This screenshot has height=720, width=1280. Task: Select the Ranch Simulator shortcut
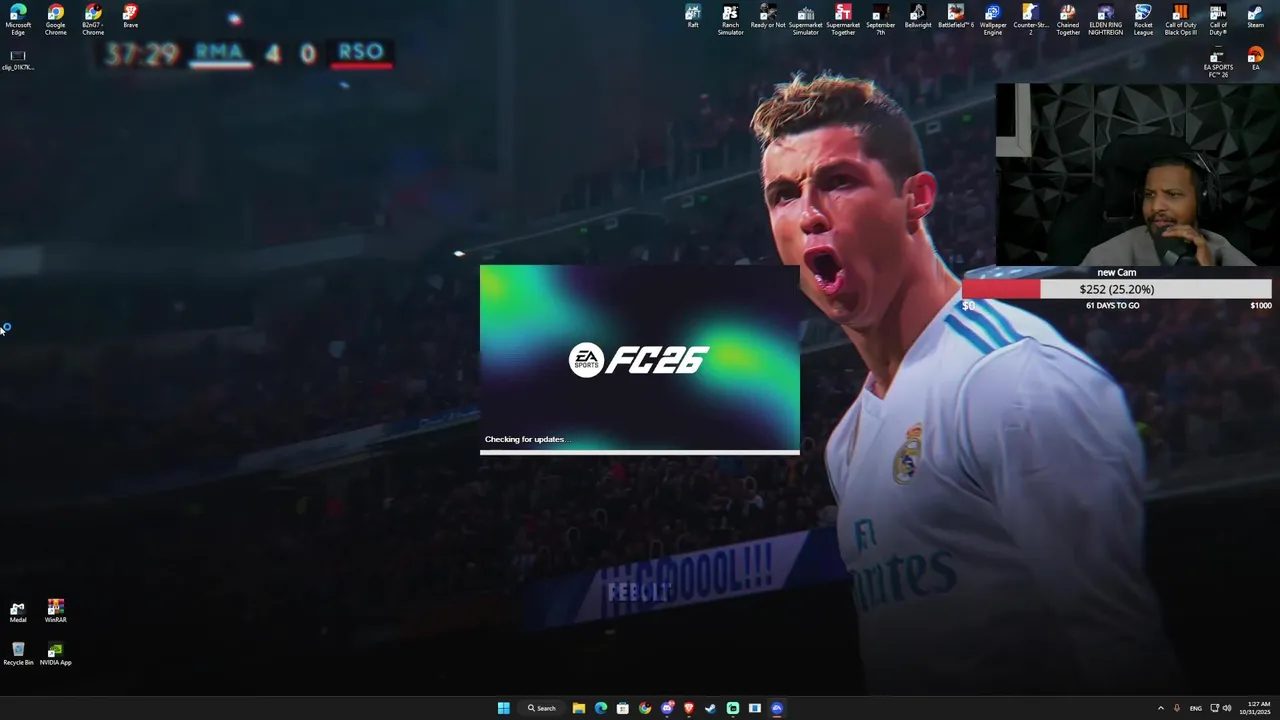pos(730,19)
